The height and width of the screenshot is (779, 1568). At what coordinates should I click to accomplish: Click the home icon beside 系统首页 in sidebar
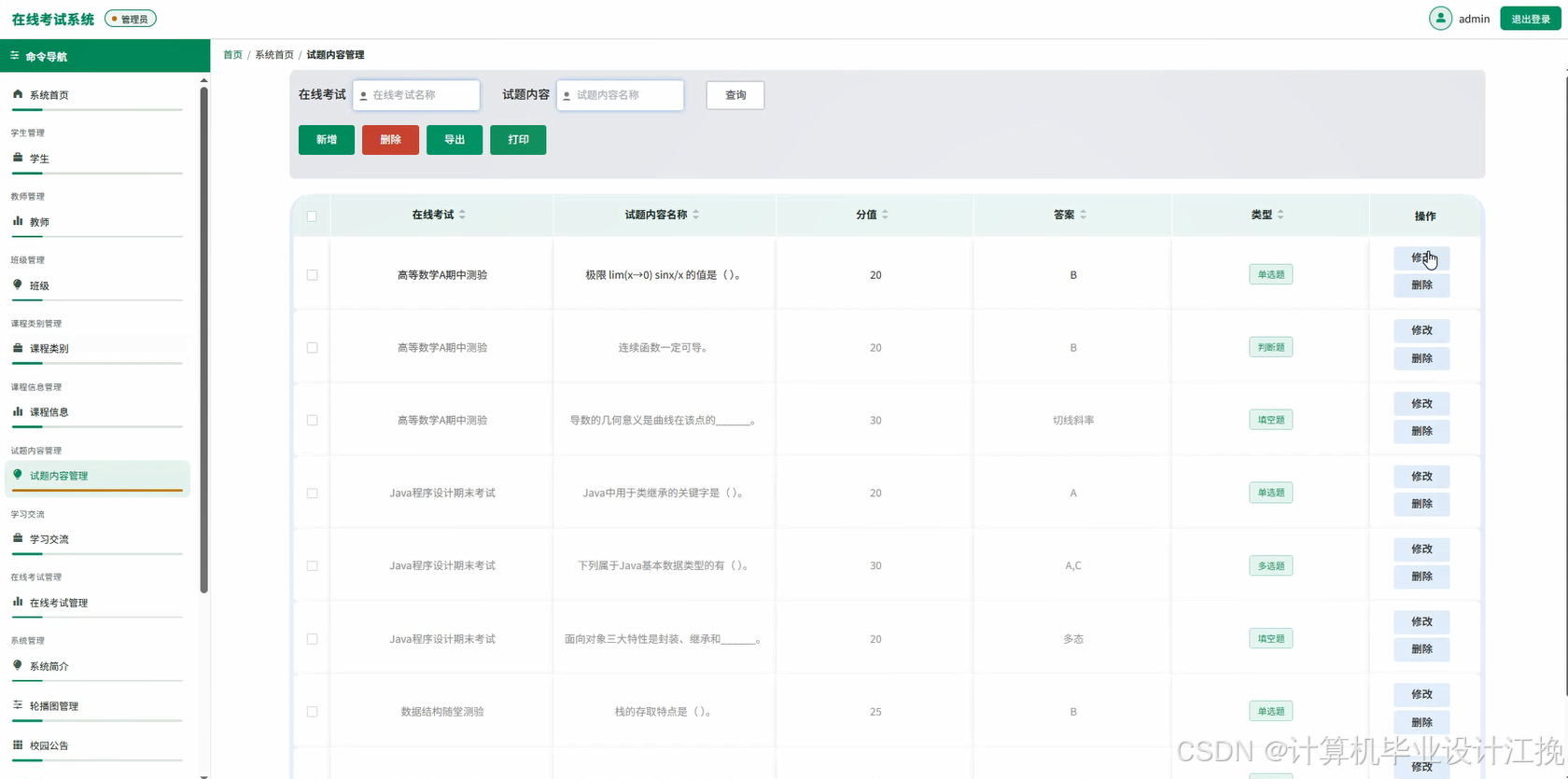[x=18, y=94]
